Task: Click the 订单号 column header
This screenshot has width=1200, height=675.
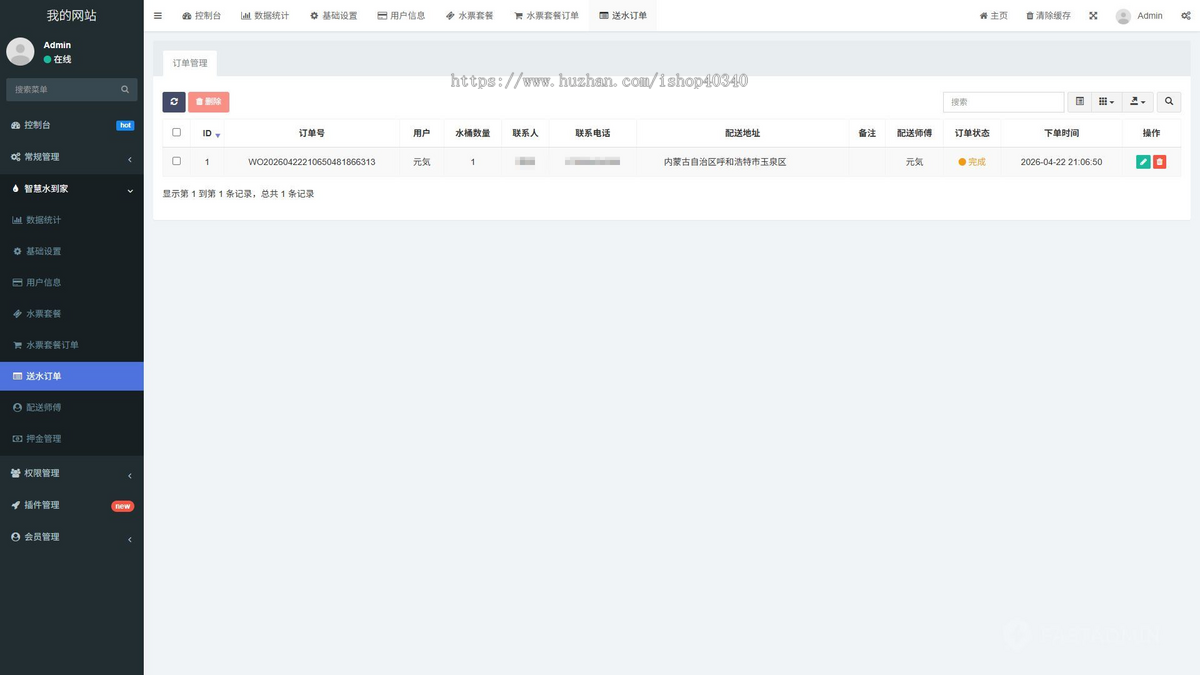Action: pos(312,133)
